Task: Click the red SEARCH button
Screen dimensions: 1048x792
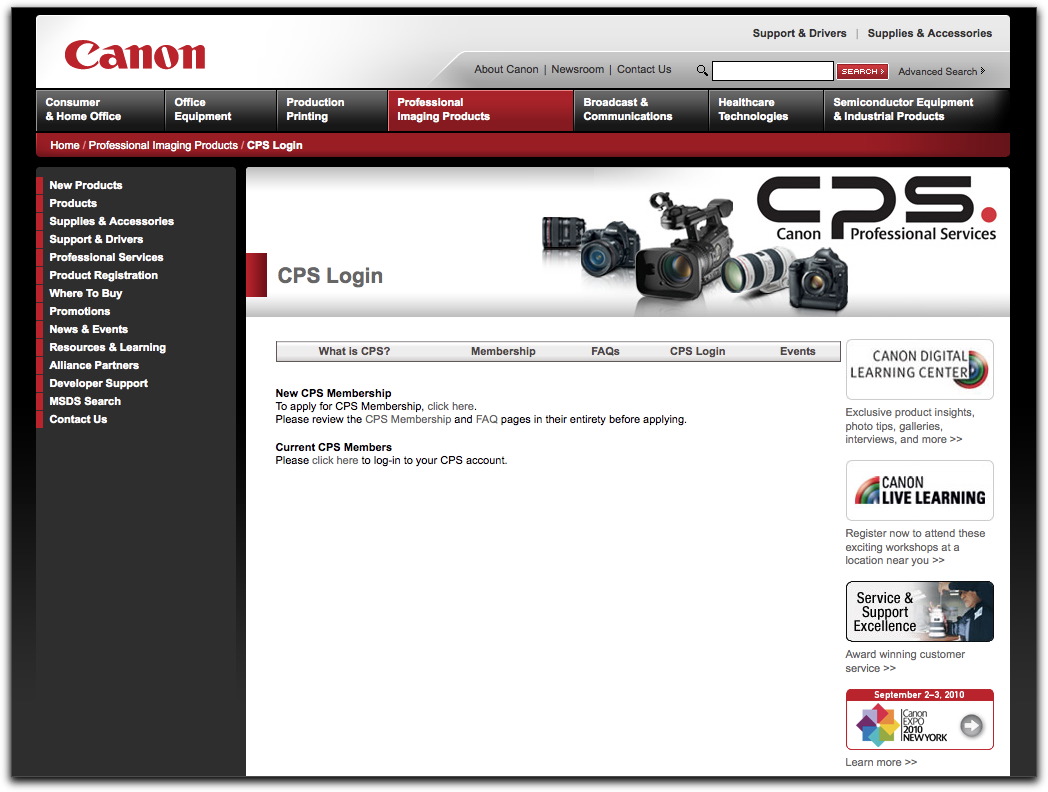Action: (x=862, y=71)
